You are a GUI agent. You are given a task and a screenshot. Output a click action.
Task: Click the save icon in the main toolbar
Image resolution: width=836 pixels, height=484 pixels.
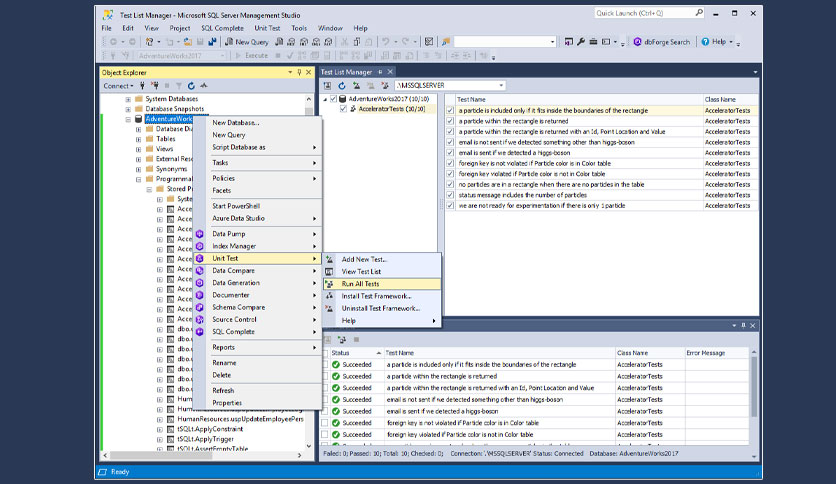click(200, 42)
